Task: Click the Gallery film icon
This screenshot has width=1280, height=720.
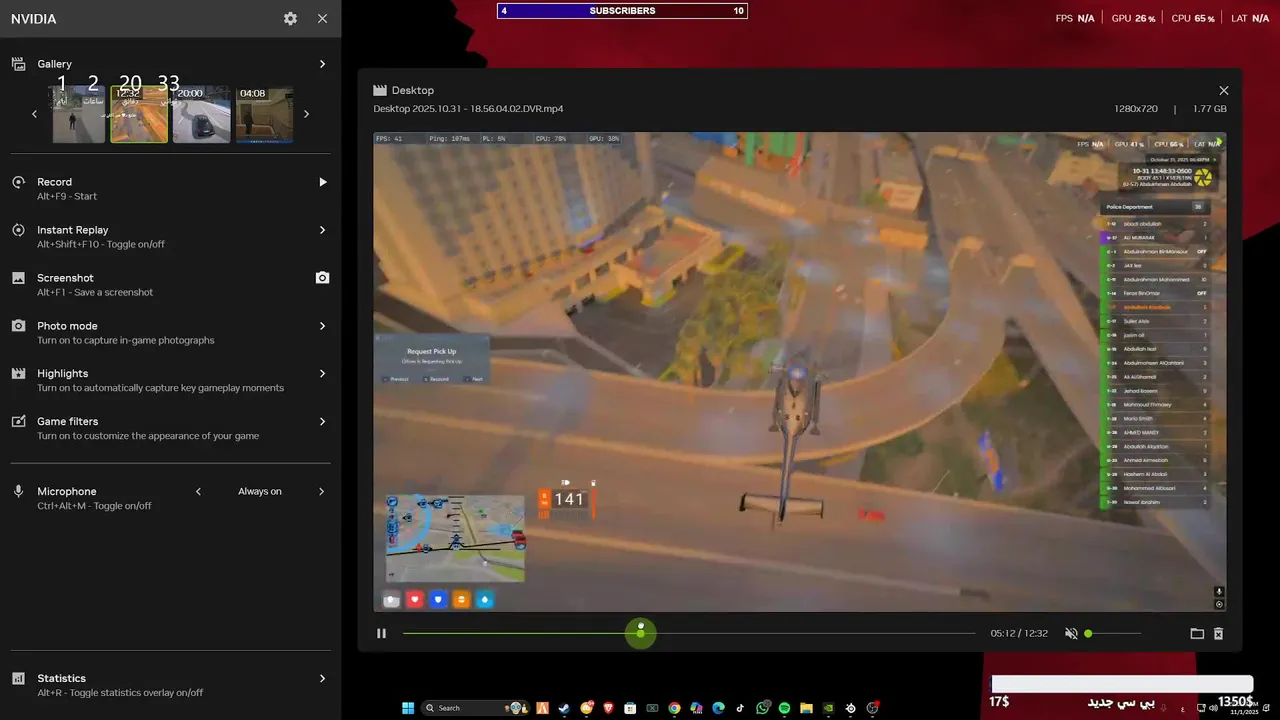Action: click(x=18, y=64)
